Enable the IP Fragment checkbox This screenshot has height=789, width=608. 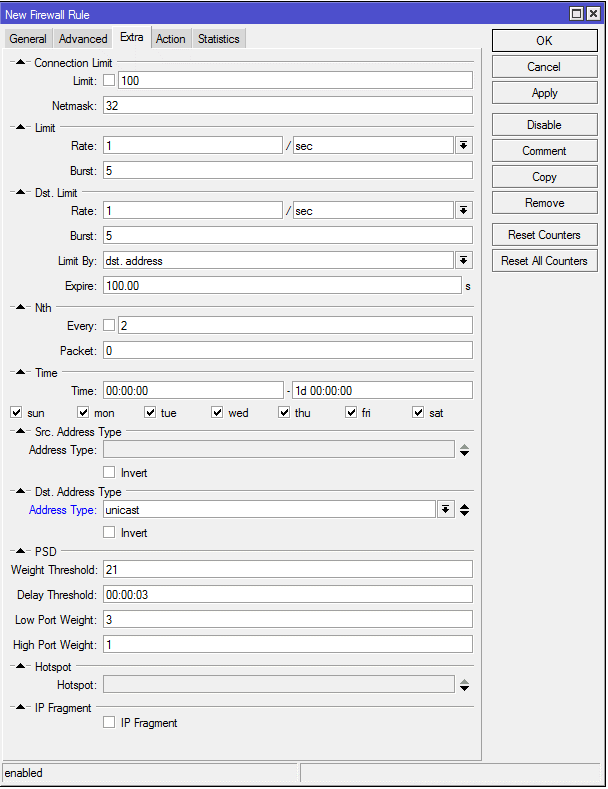109,722
